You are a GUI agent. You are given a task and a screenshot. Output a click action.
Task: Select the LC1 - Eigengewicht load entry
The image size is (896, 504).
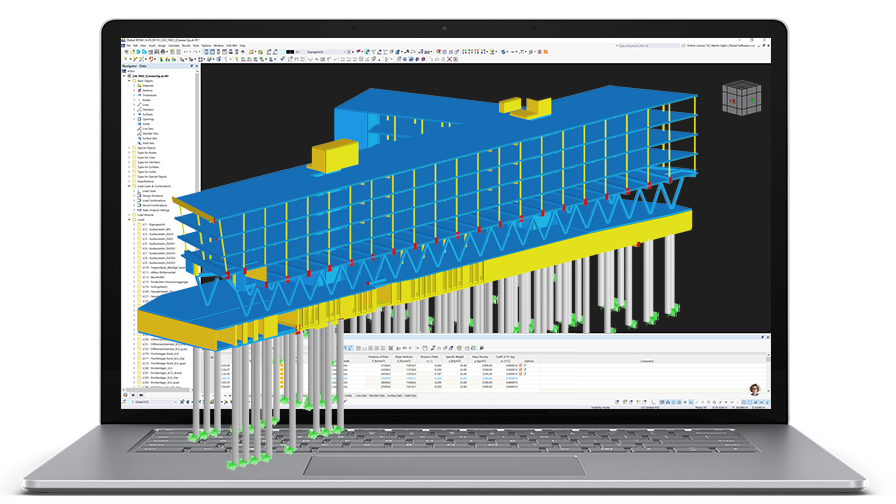pyautogui.click(x=154, y=225)
